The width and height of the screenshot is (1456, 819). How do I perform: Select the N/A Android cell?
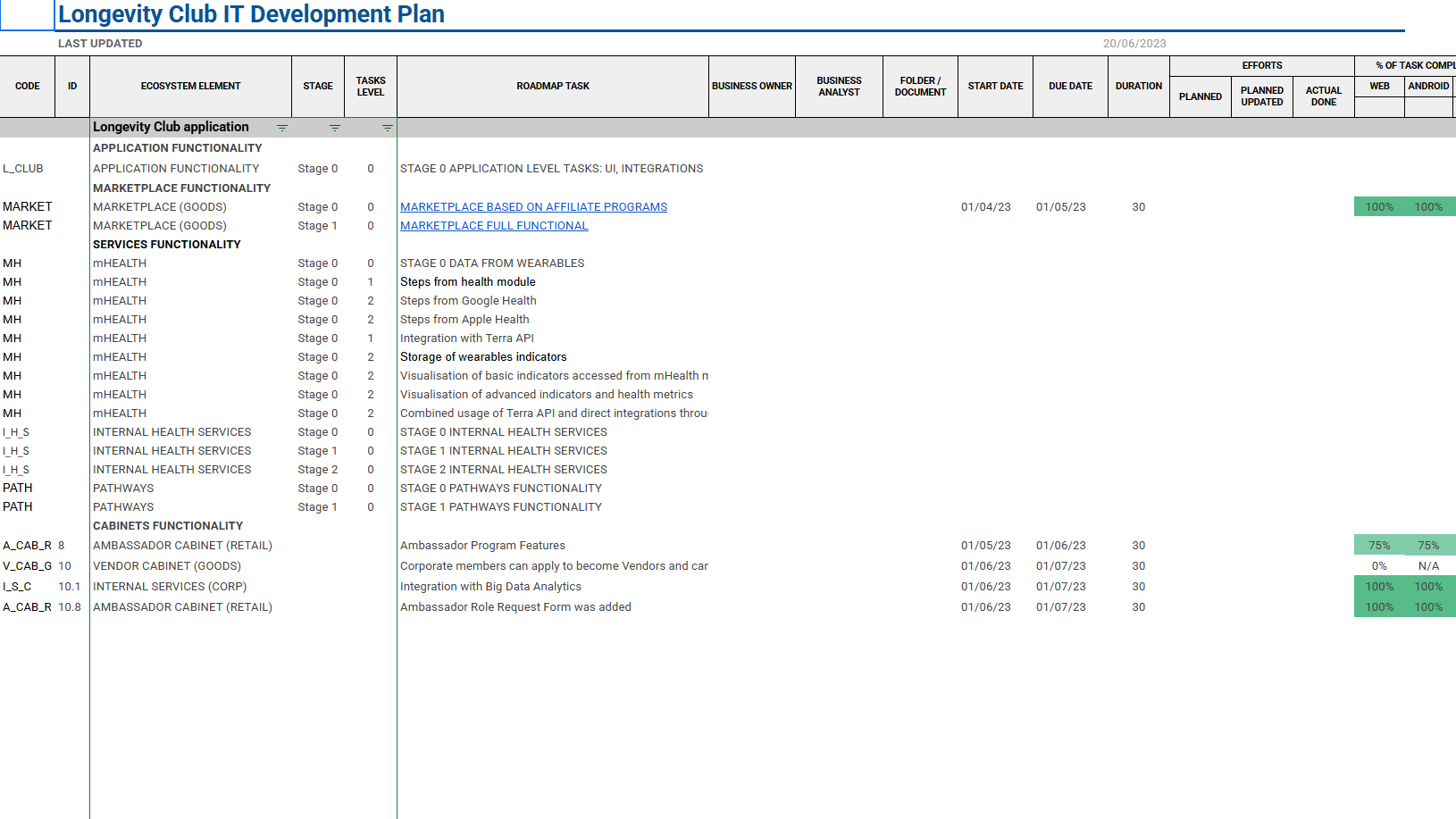point(1428,566)
